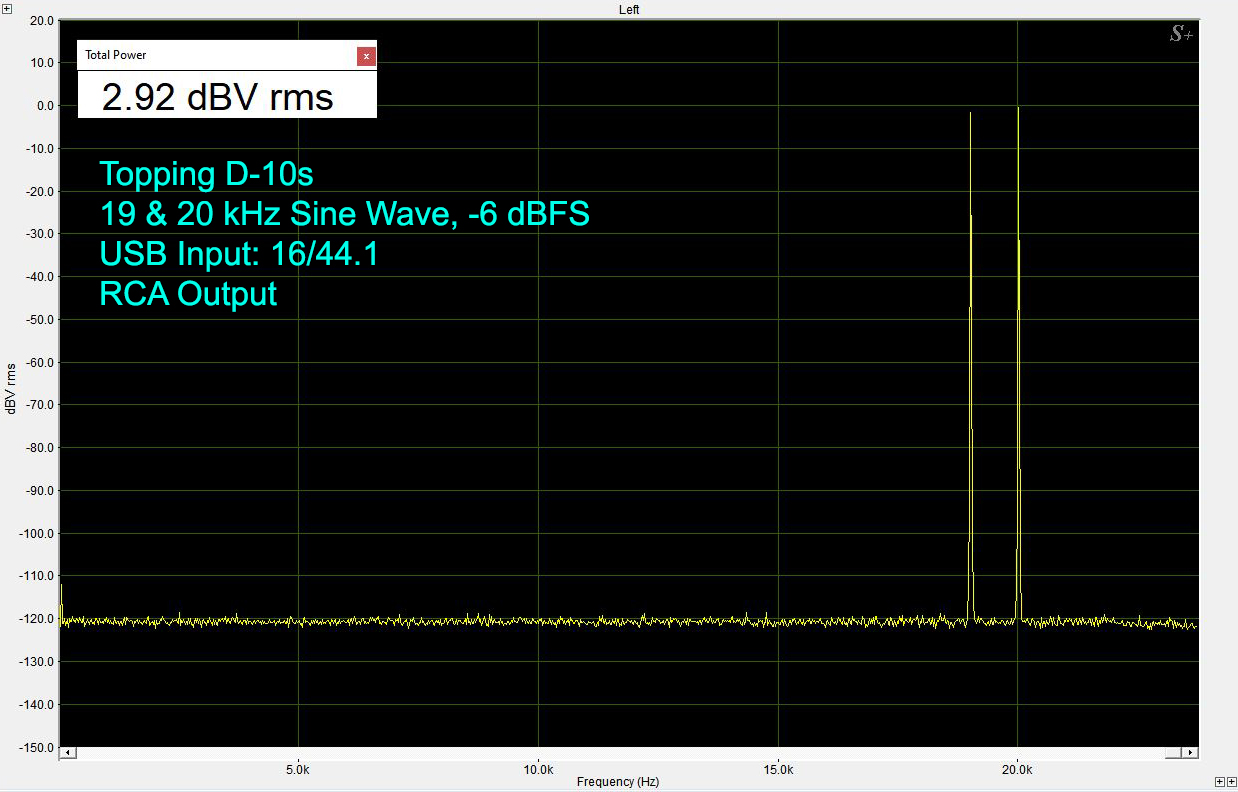Click the "Frequency (Hz)" axis label
This screenshot has height=792, width=1238.
tap(618, 782)
